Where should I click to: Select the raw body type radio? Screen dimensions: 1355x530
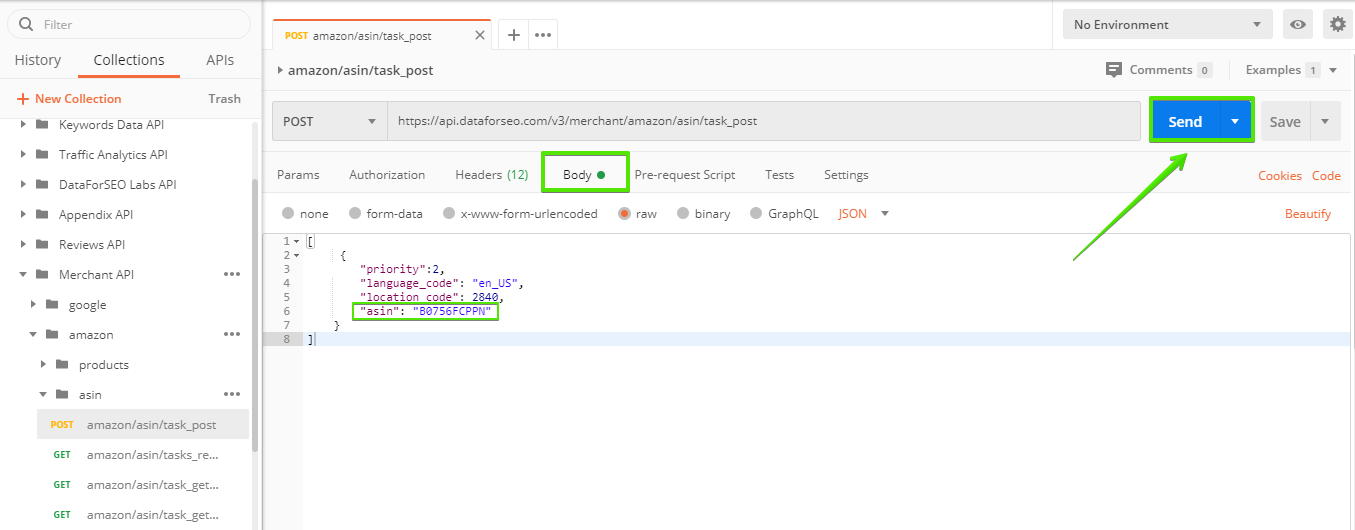[624, 213]
